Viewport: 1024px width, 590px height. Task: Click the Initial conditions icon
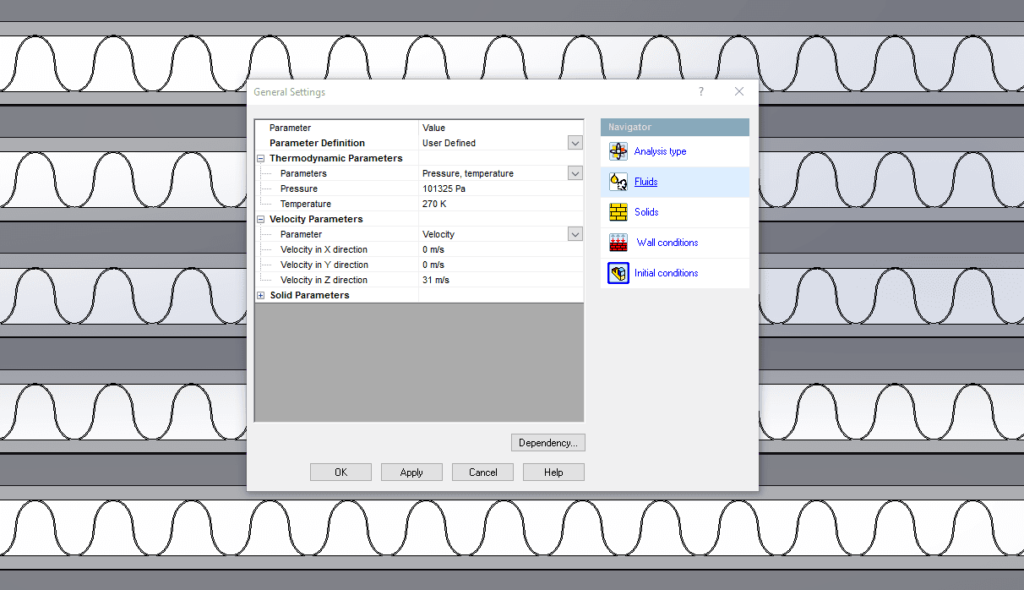click(618, 273)
